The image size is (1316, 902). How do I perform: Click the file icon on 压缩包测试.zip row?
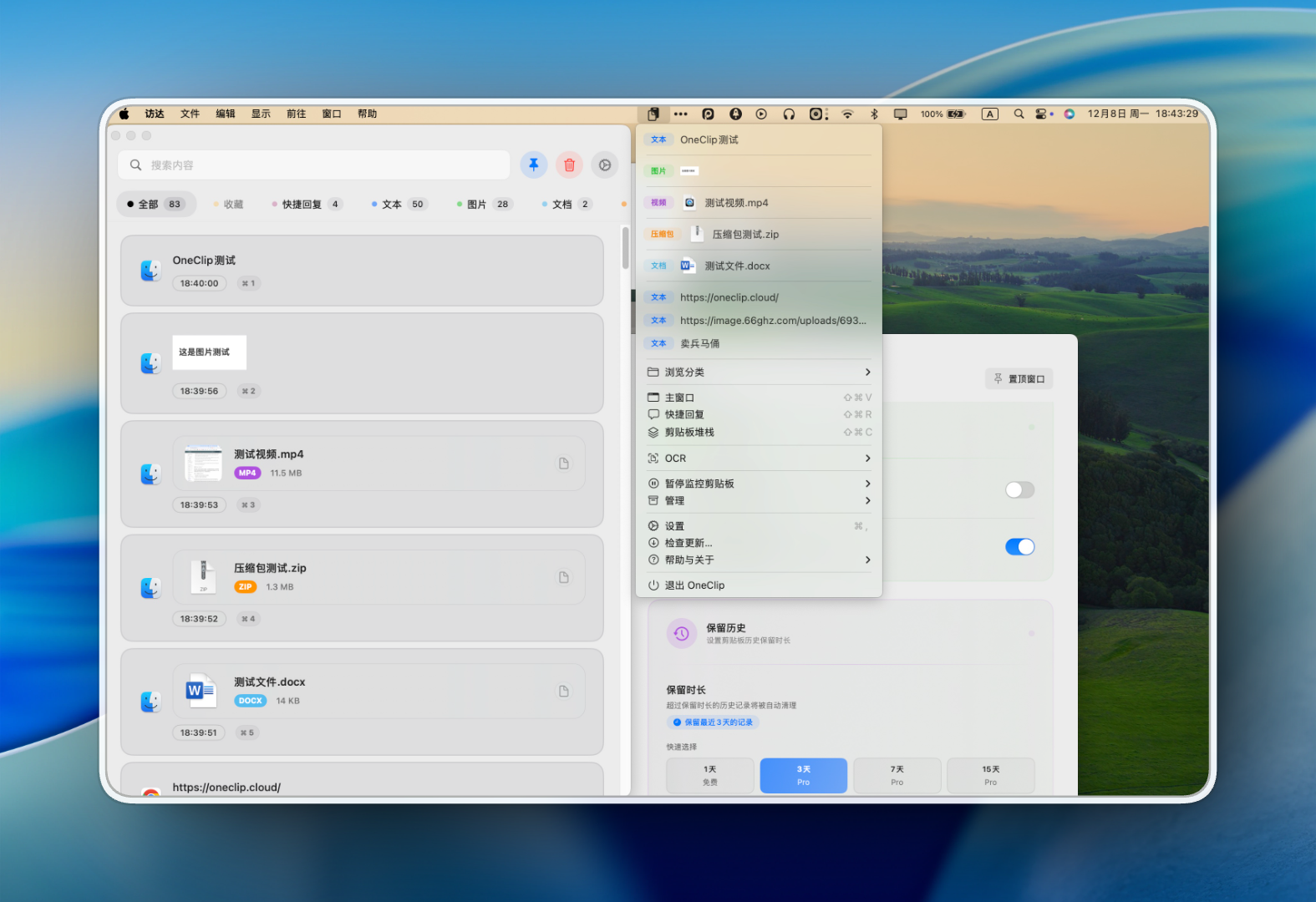(564, 577)
